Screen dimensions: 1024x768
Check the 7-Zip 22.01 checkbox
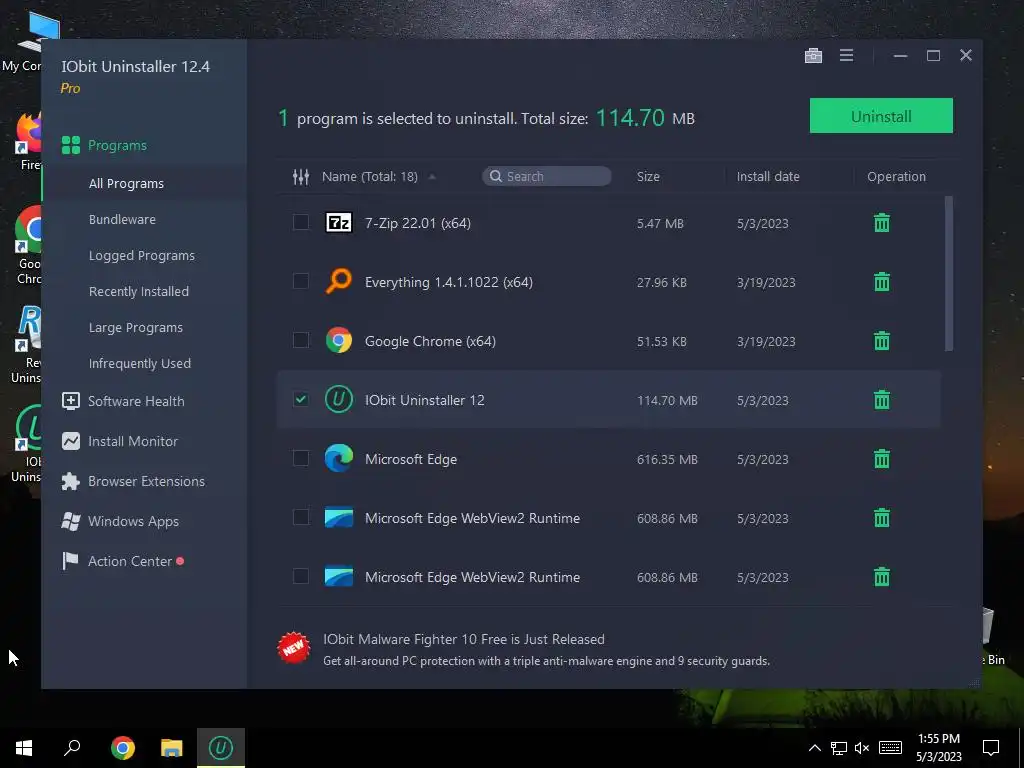(x=300, y=222)
